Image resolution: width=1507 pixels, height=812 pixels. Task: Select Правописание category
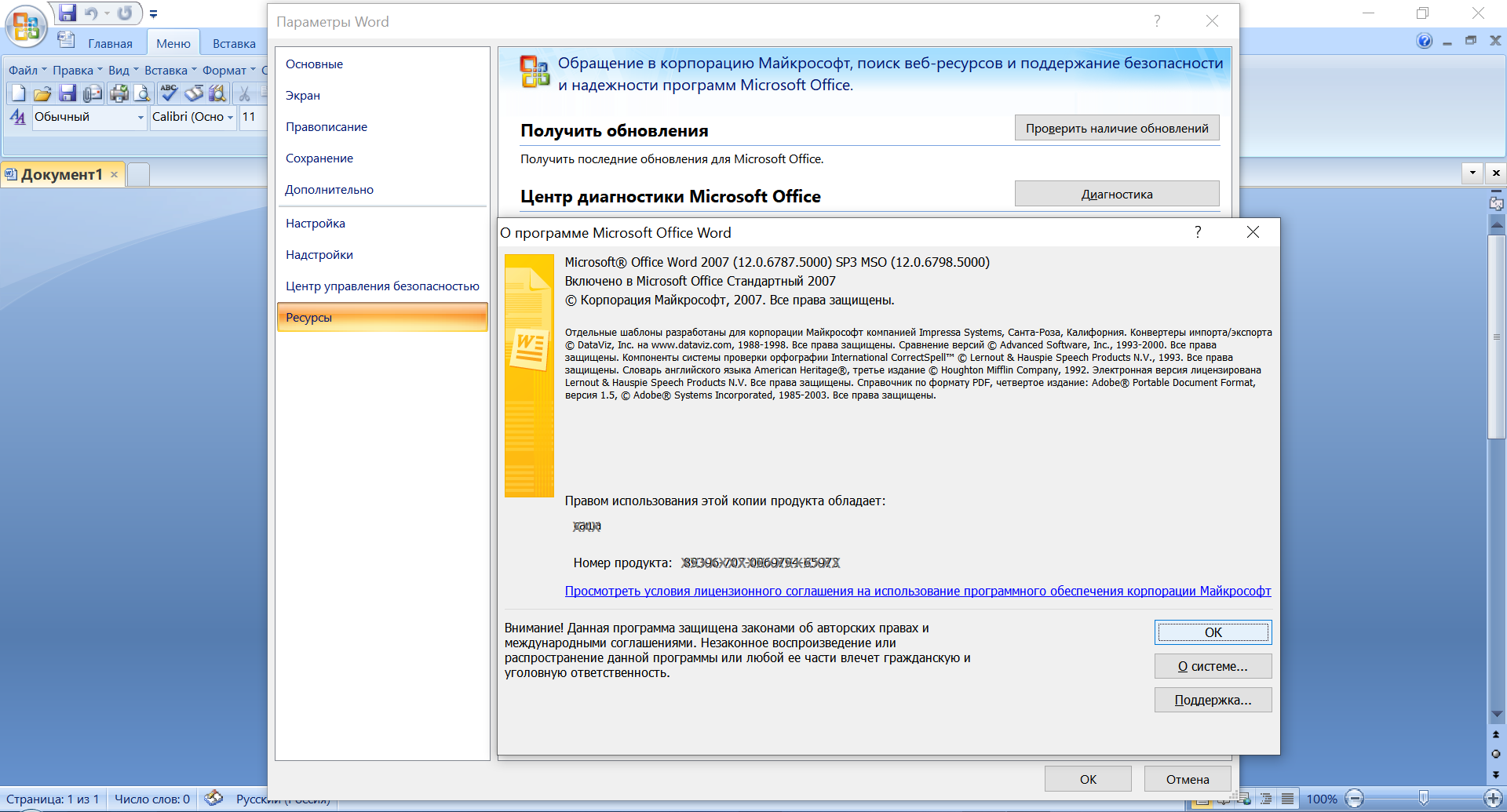382,127
